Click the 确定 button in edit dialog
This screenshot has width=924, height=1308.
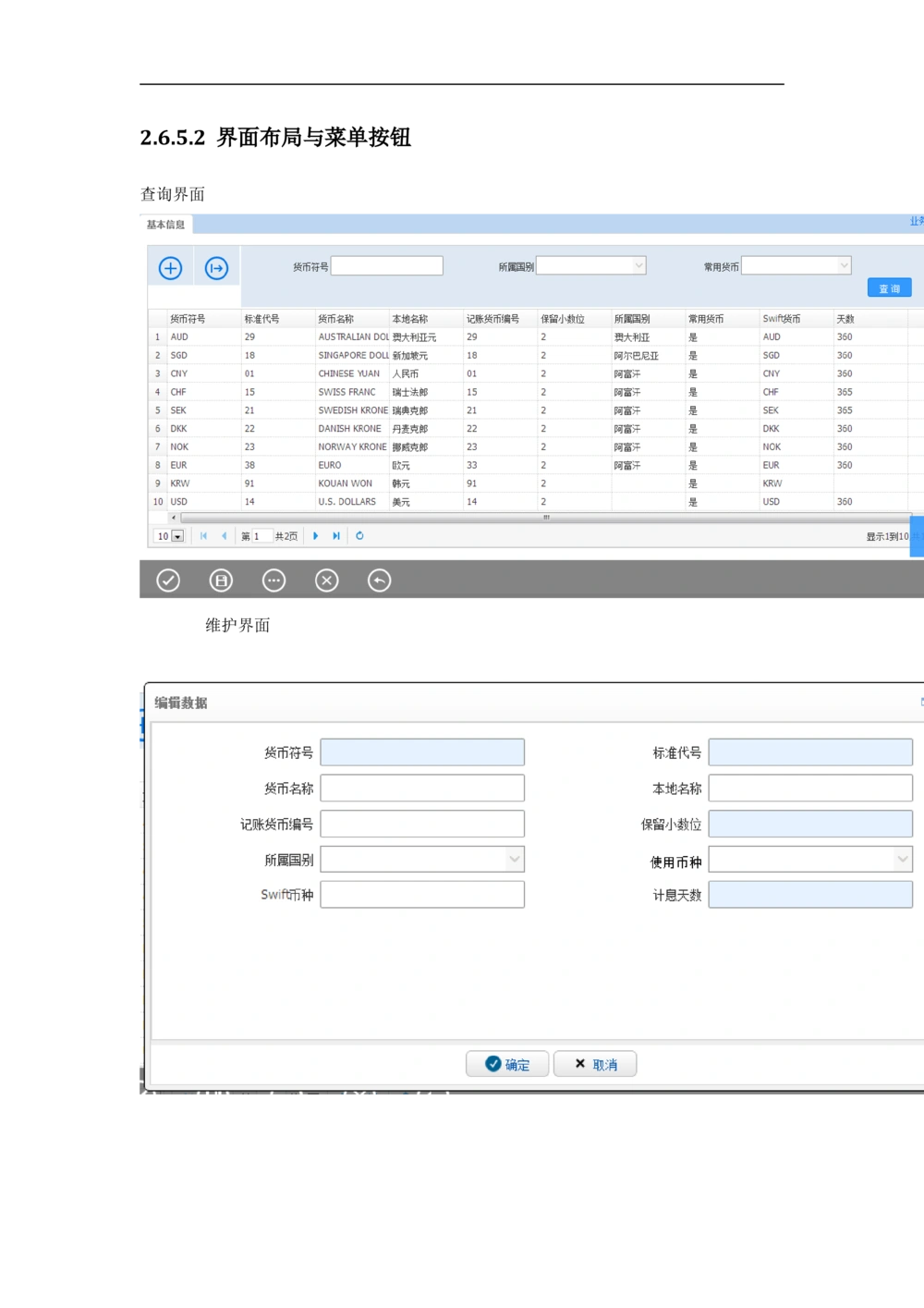coord(507,1064)
